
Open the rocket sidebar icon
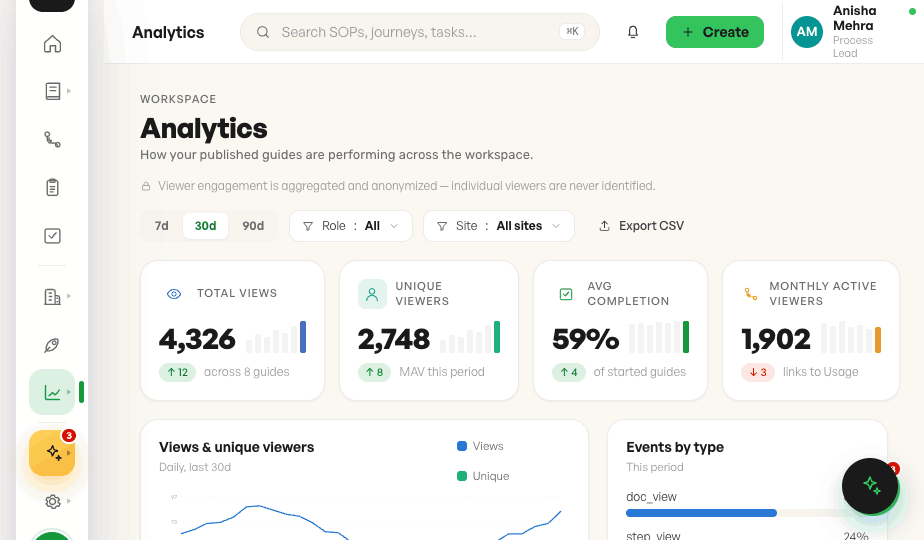point(52,345)
